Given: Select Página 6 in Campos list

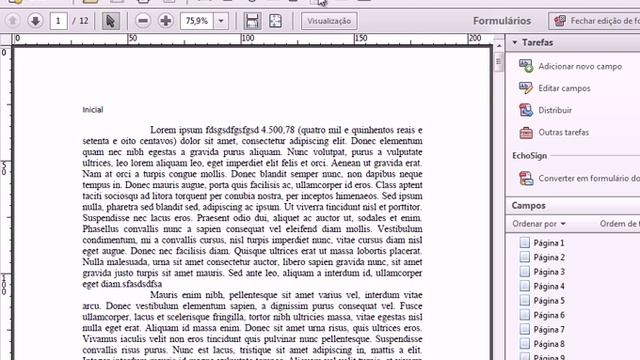Looking at the screenshot, I should (549, 315).
